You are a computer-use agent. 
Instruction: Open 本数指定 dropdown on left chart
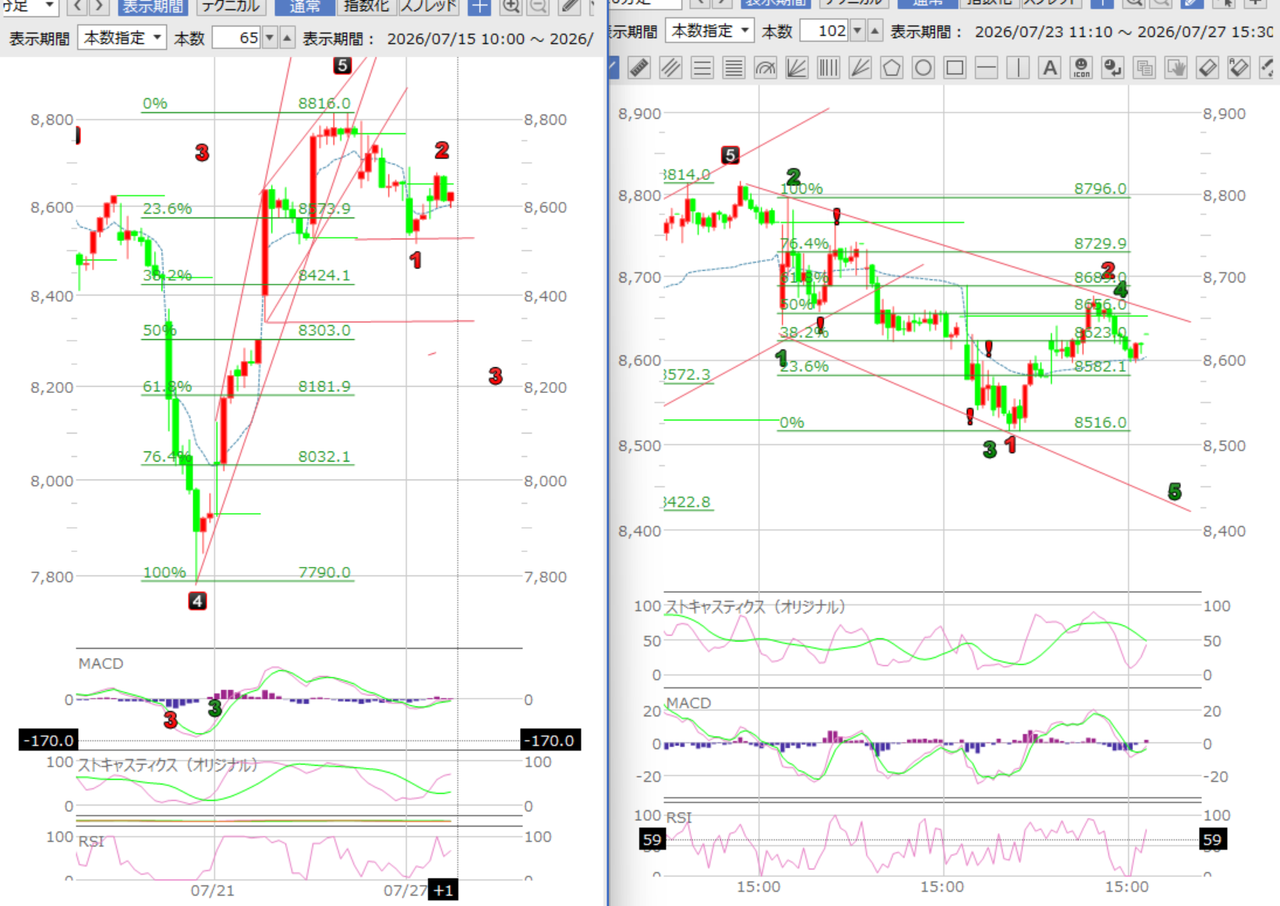(122, 39)
